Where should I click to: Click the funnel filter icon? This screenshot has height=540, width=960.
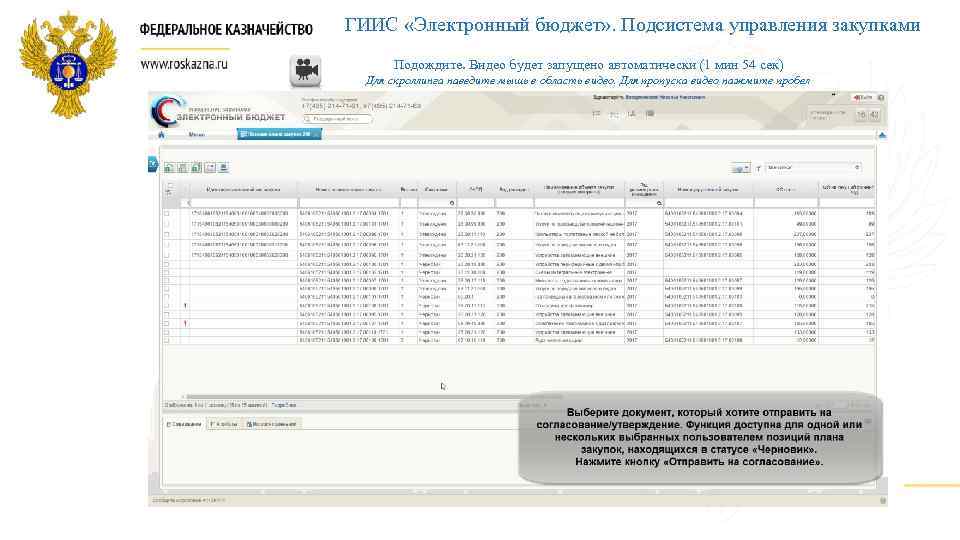tap(758, 168)
